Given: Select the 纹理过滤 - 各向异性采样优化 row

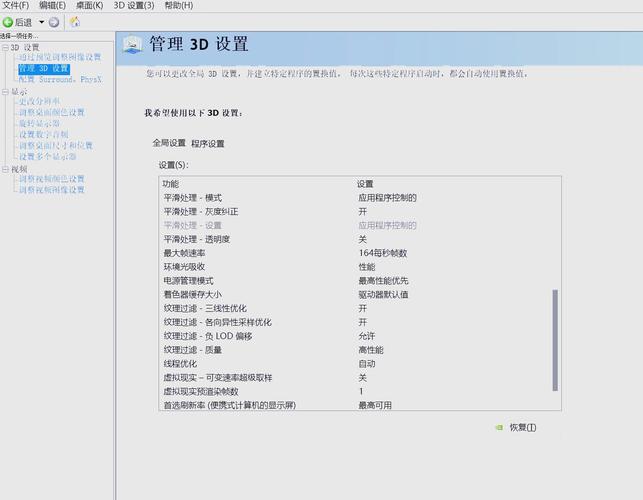Looking at the screenshot, I should tap(355, 322).
